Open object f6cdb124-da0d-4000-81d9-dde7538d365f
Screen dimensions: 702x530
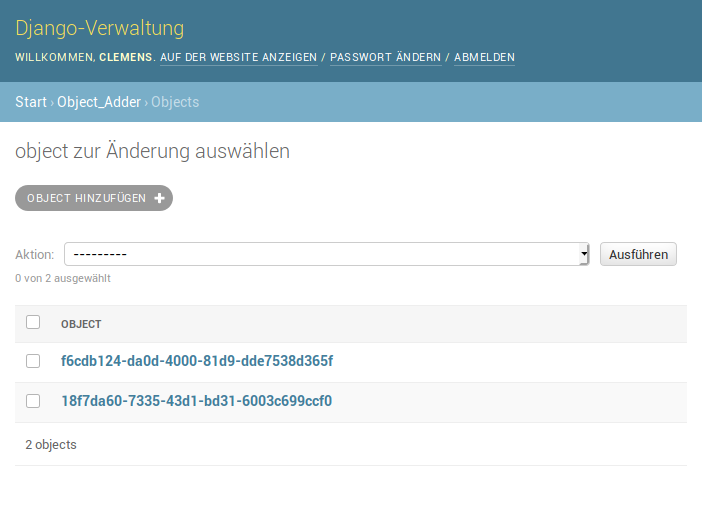[197, 360]
